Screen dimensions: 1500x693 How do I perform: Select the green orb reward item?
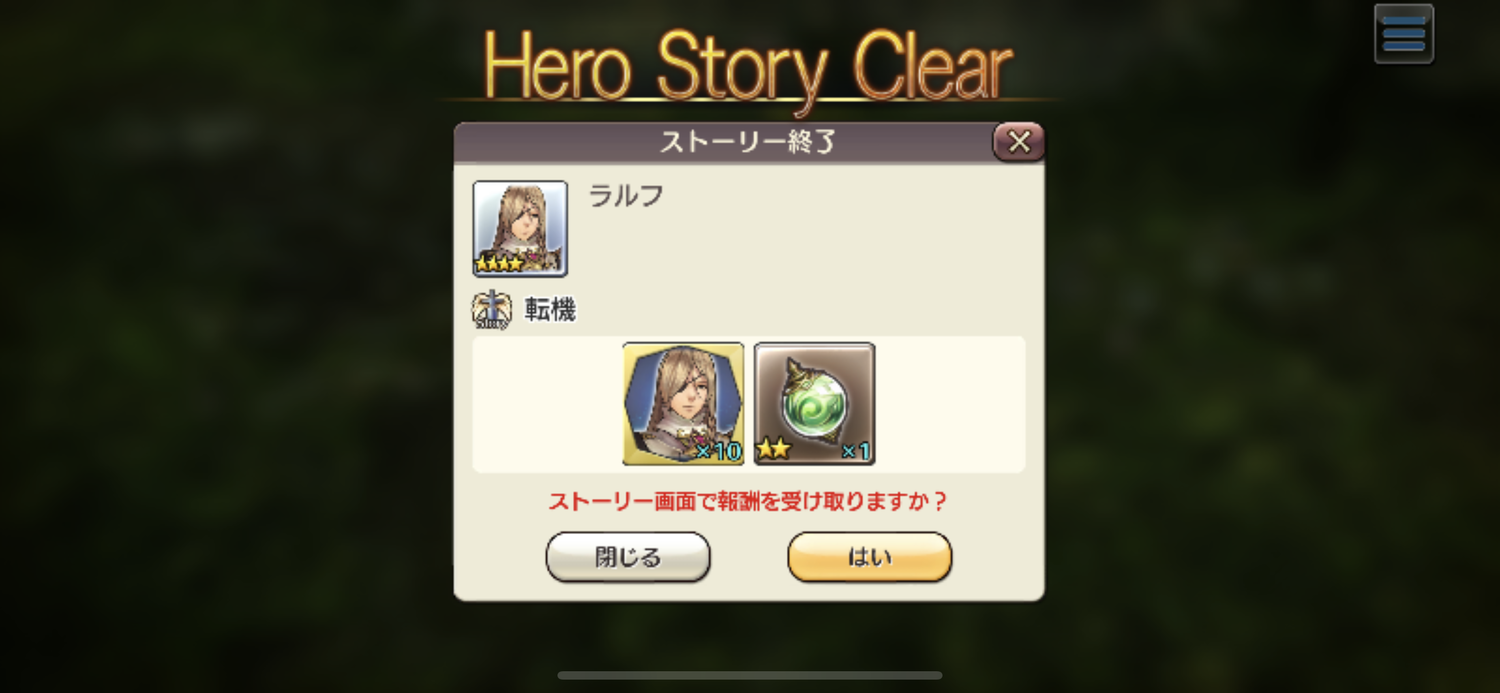pyautogui.click(x=814, y=404)
